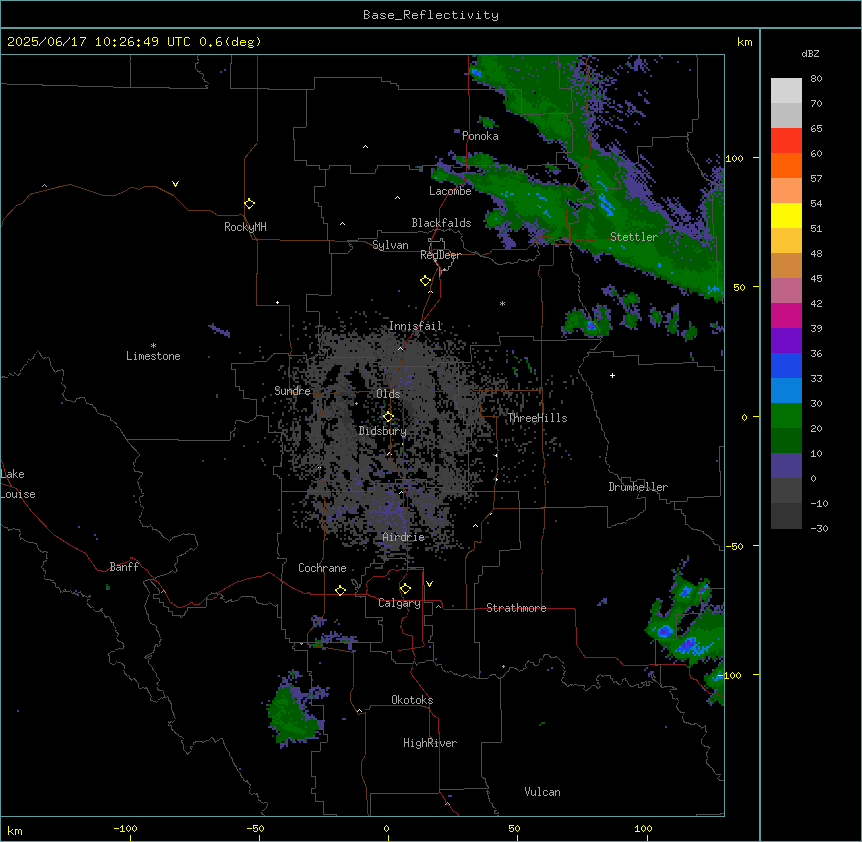Pick the magenta 42 dBZ legend swatch
The width and height of the screenshot is (862, 842).
786,315
